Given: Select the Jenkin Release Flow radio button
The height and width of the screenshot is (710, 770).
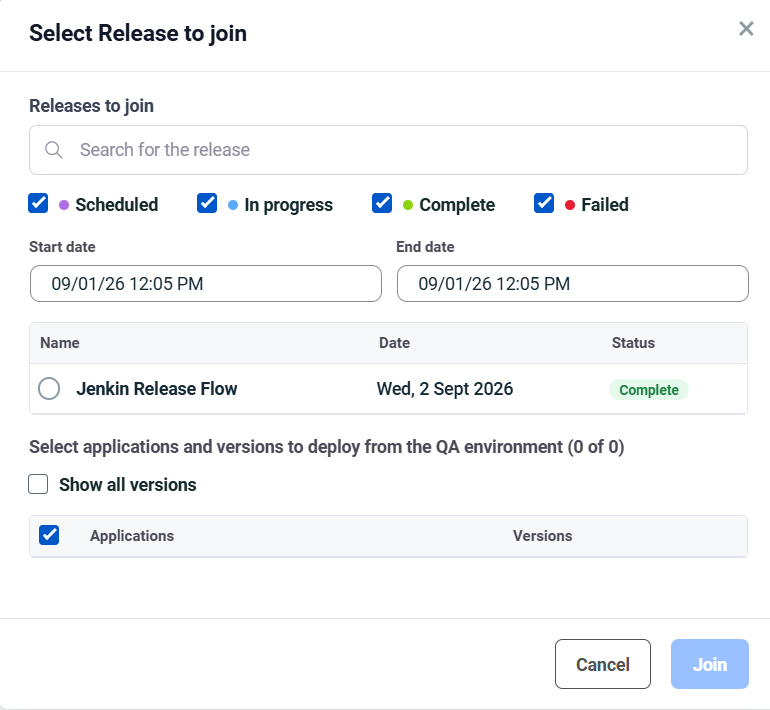Looking at the screenshot, I should tap(49, 389).
